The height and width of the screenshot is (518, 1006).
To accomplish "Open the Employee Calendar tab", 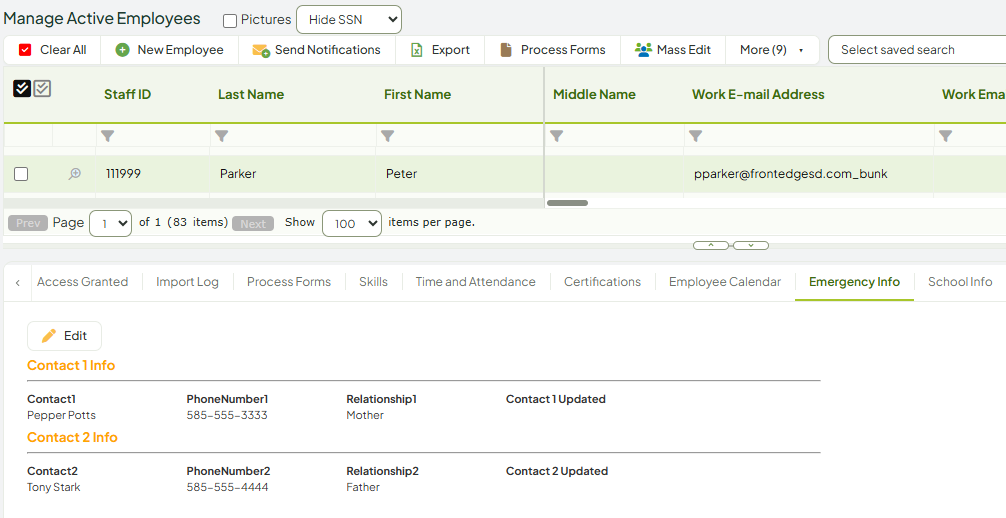I will (x=725, y=282).
